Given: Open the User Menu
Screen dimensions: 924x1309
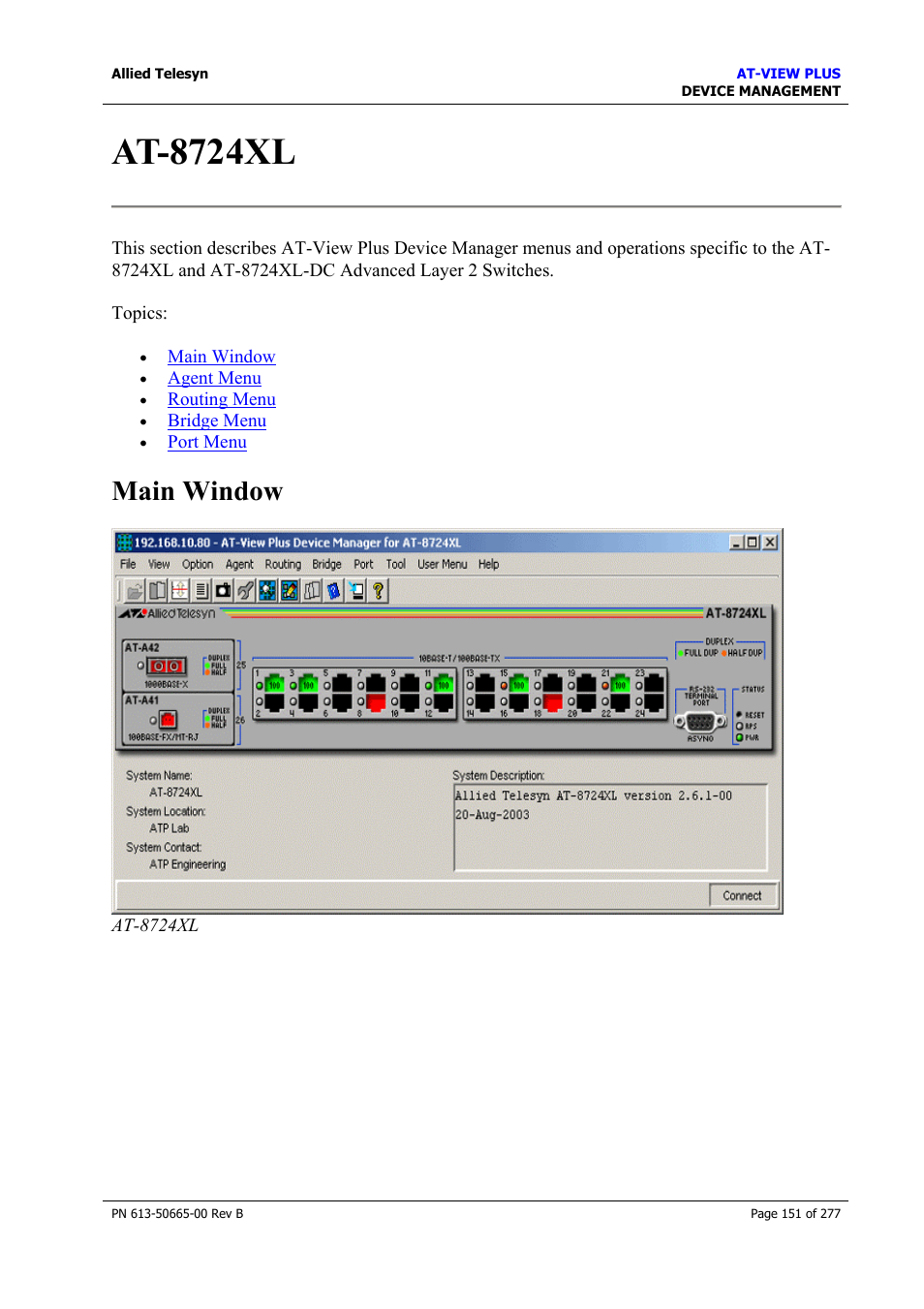Looking at the screenshot, I should (x=442, y=564).
